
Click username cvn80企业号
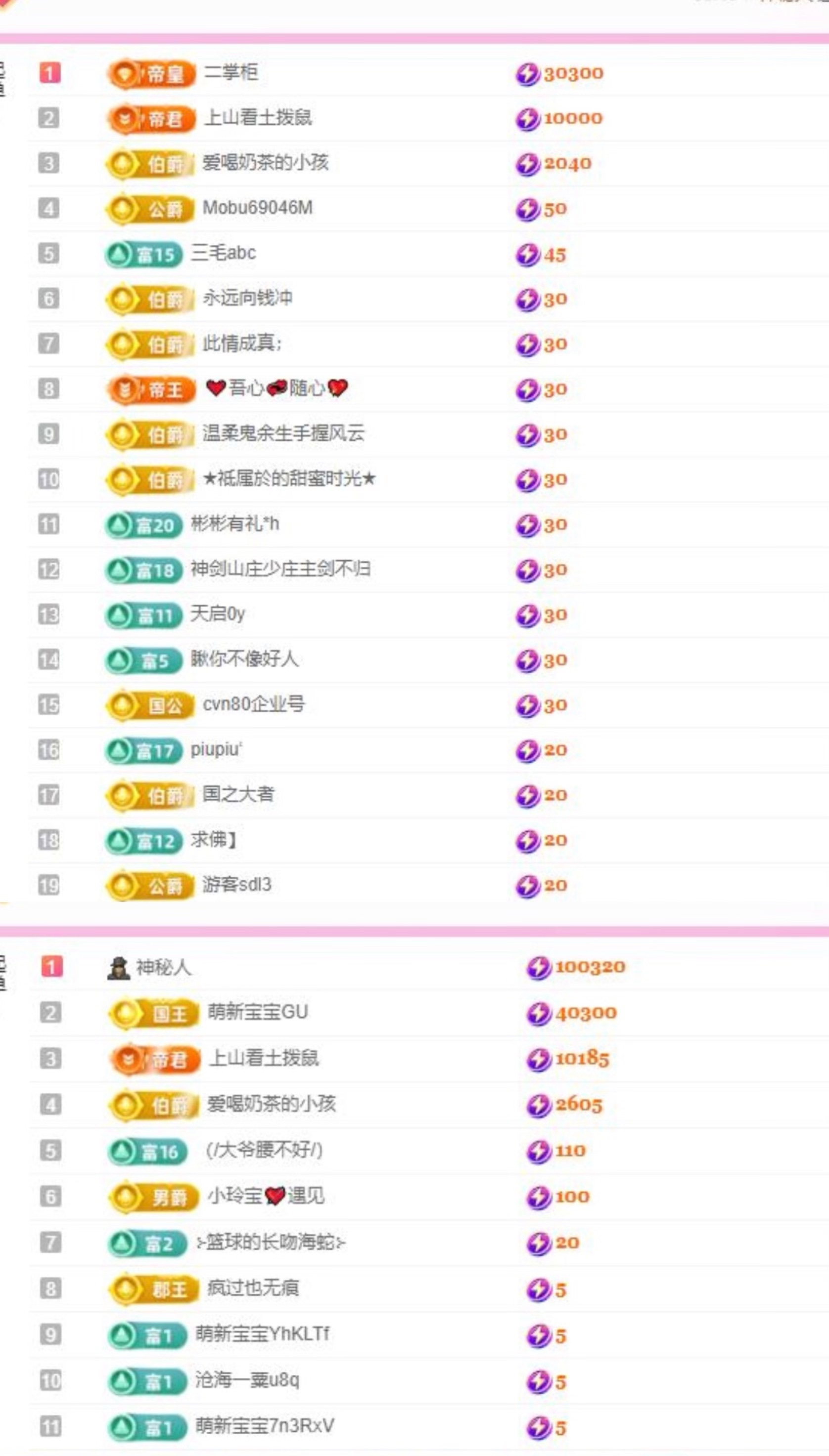(x=253, y=704)
